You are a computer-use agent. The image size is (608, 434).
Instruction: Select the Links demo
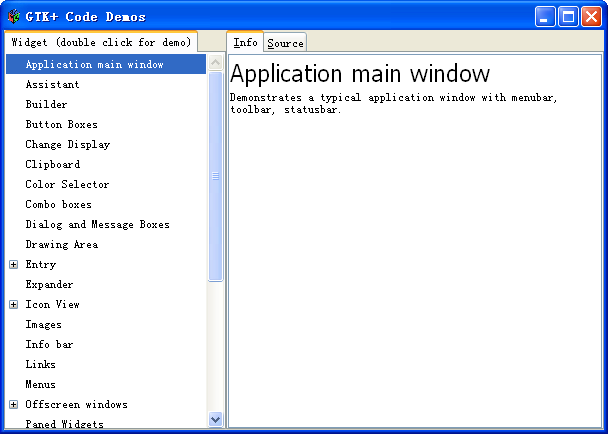tap(106, 365)
